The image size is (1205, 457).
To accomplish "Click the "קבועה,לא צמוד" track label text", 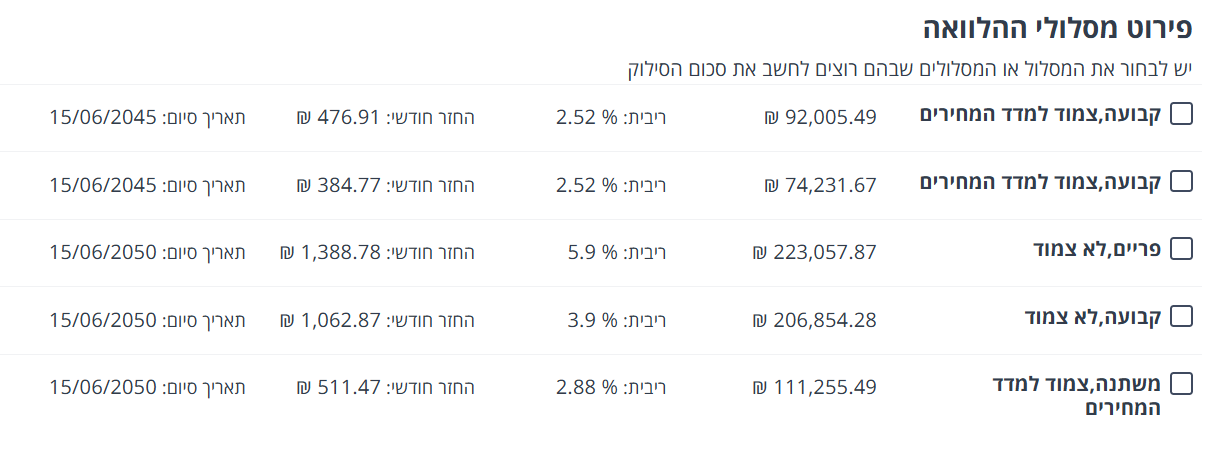I will point(1092,318).
